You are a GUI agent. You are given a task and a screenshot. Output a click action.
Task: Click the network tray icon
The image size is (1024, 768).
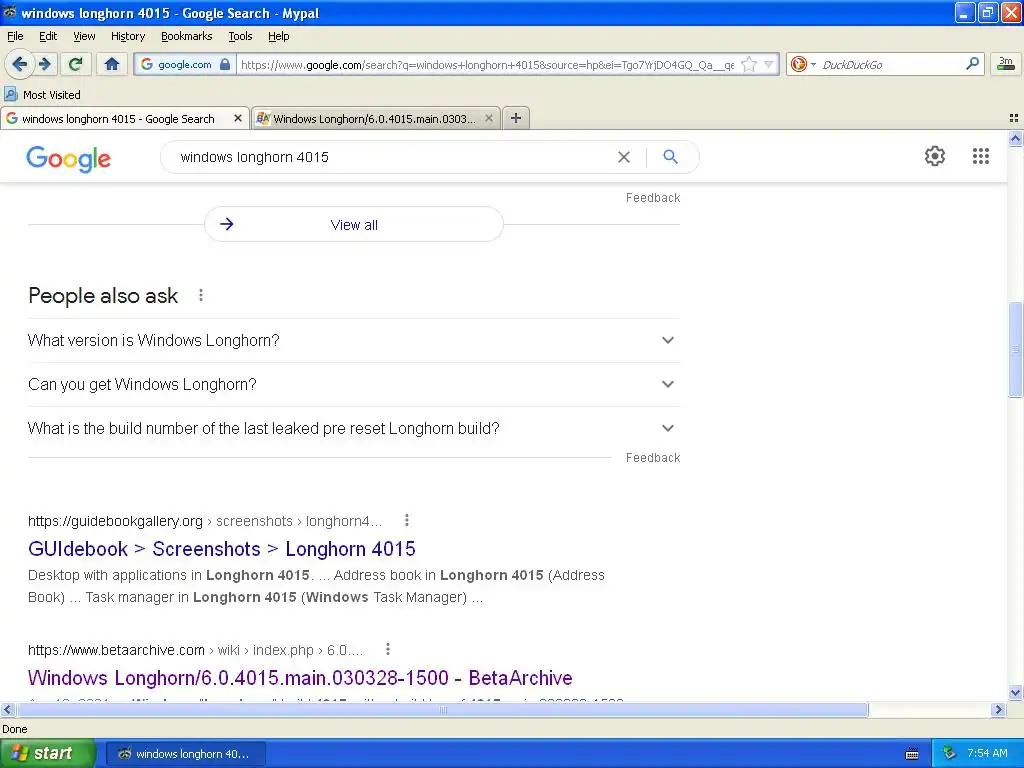[949, 754]
